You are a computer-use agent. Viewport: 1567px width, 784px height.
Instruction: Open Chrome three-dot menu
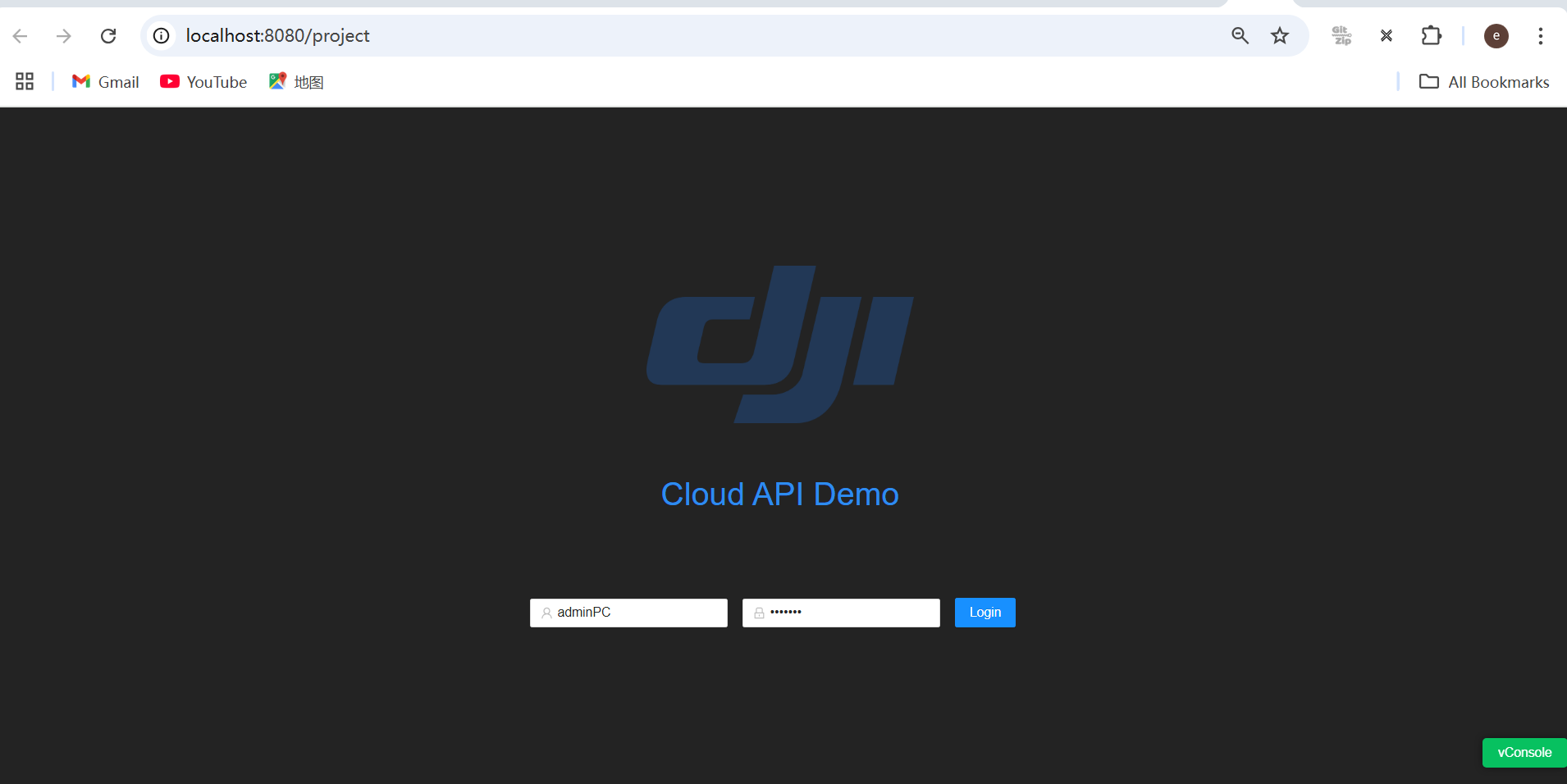[x=1541, y=36]
